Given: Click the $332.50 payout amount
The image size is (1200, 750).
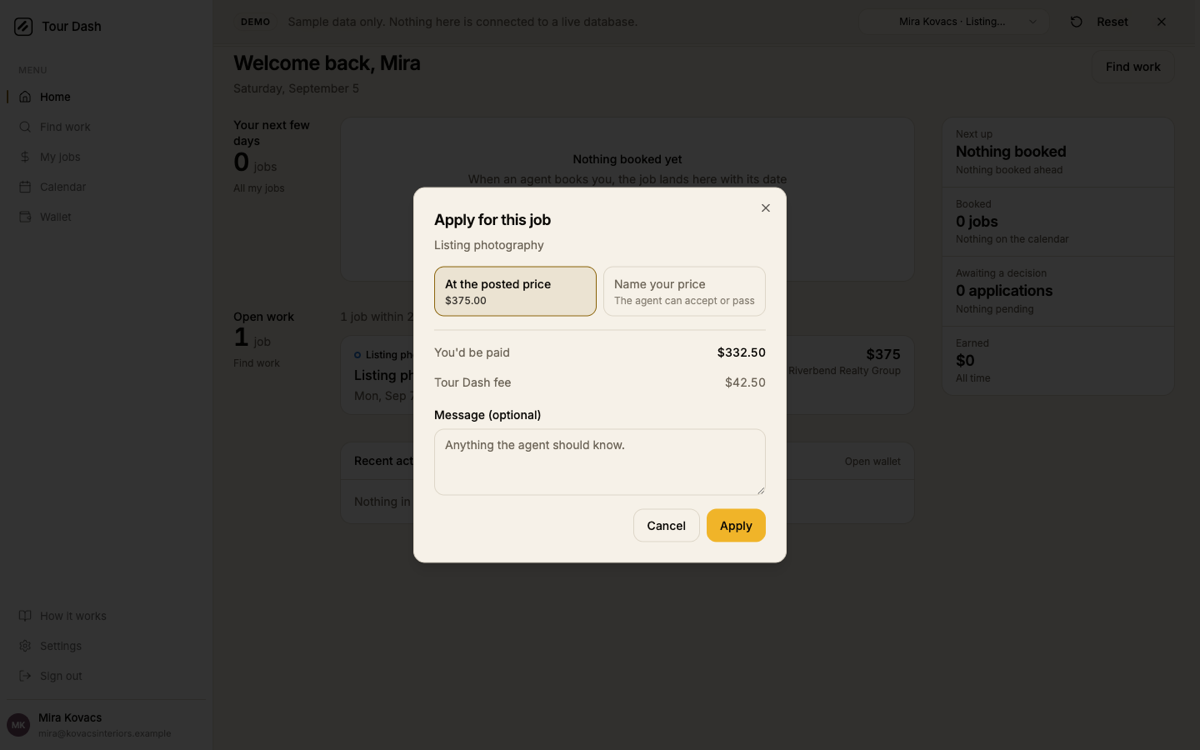Looking at the screenshot, I should coord(741,353).
